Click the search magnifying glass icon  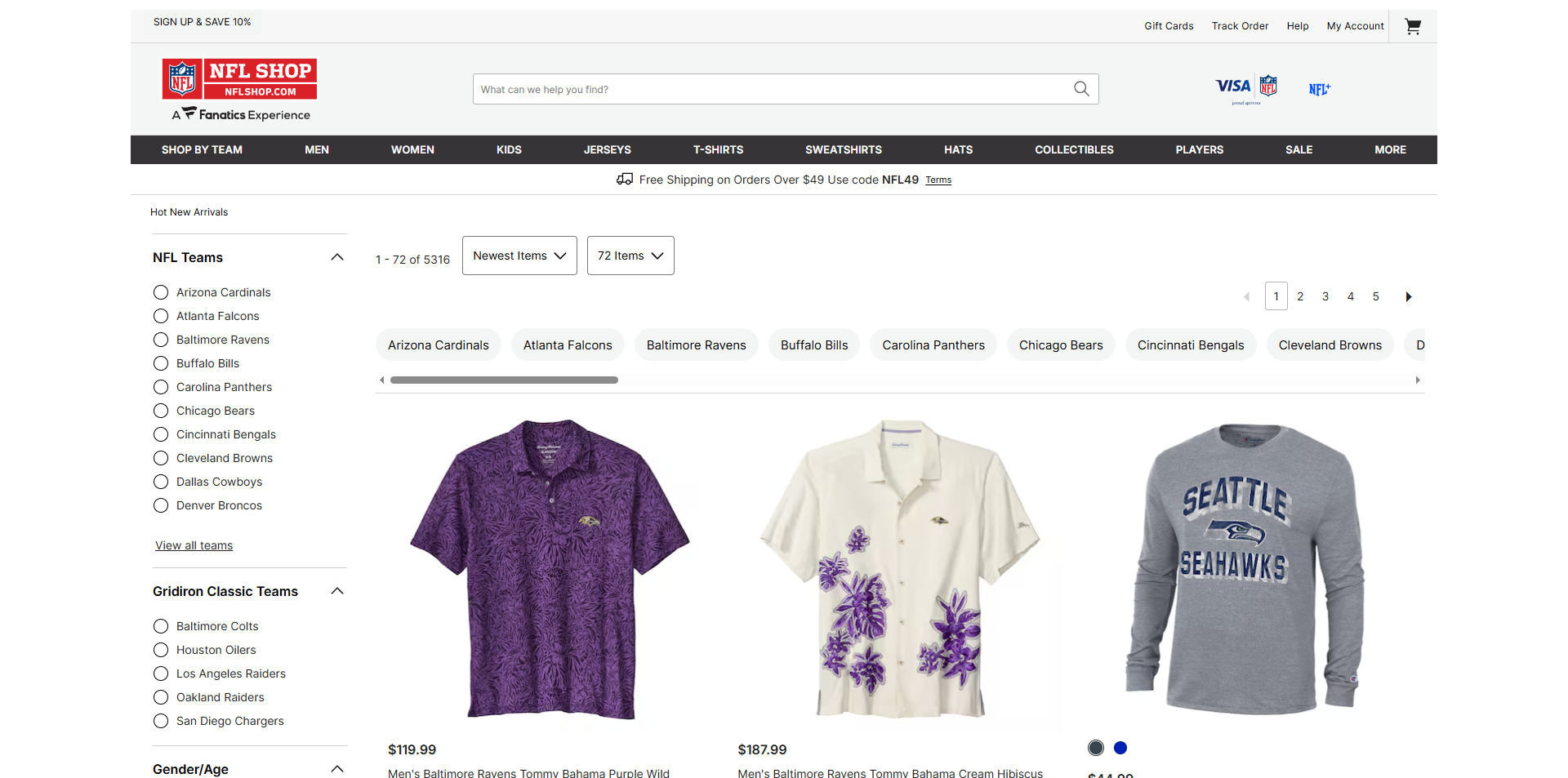(x=1081, y=89)
